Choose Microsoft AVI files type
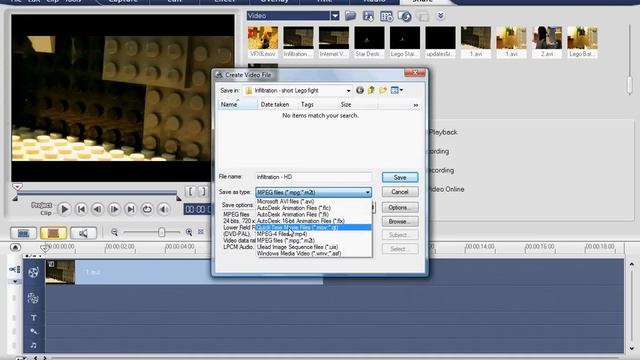Viewport: 640px width, 360px height. pos(314,201)
